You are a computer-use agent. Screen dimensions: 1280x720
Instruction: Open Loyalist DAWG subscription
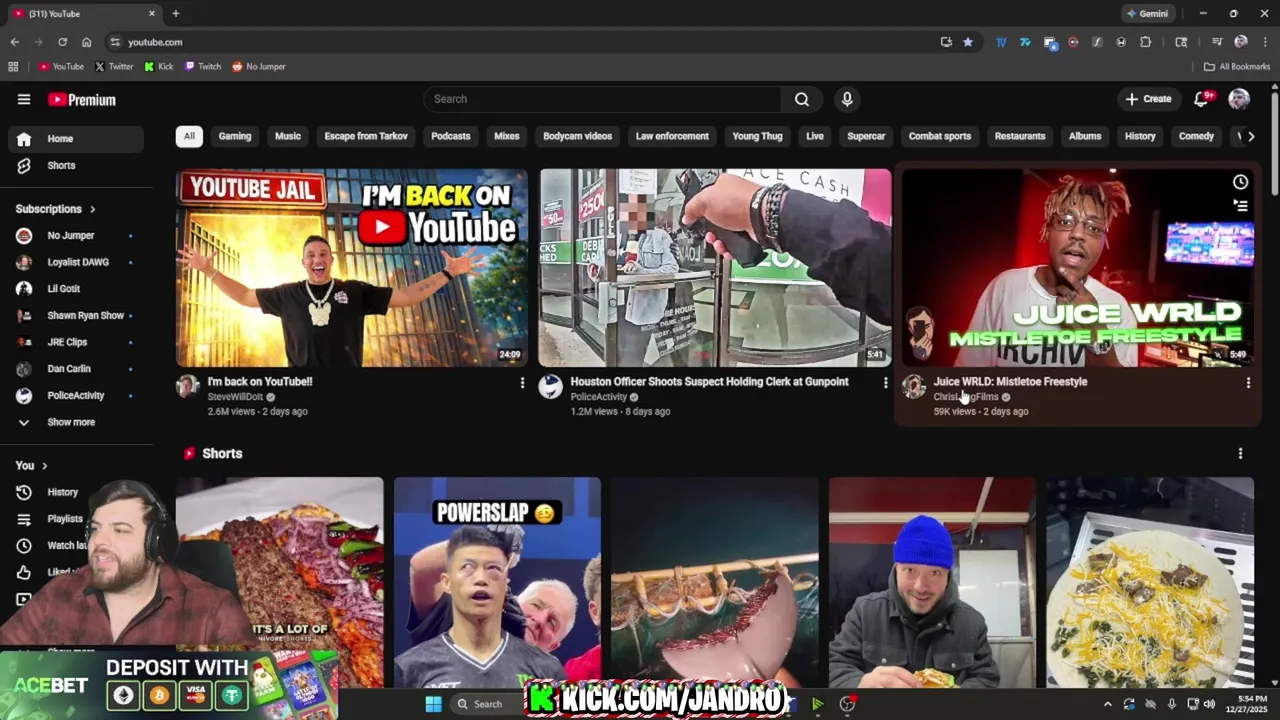click(75, 262)
